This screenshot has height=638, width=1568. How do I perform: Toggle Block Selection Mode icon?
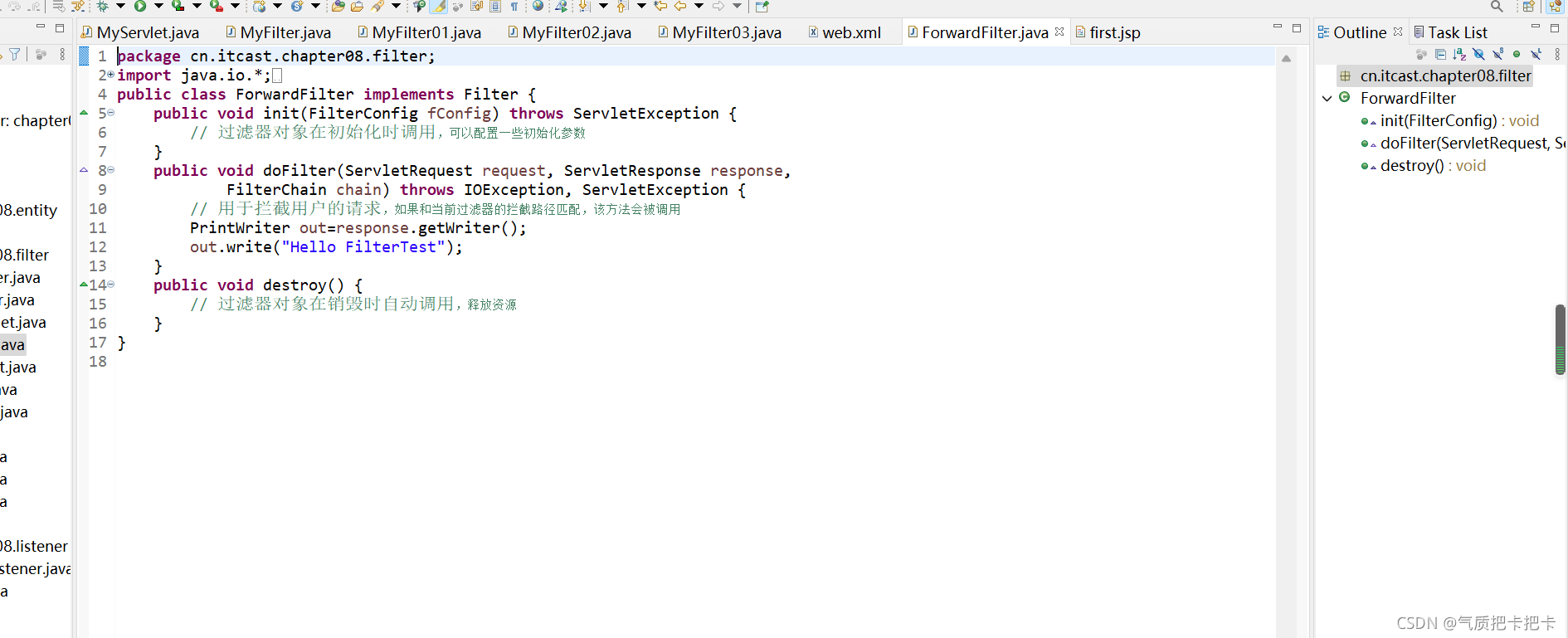click(495, 6)
